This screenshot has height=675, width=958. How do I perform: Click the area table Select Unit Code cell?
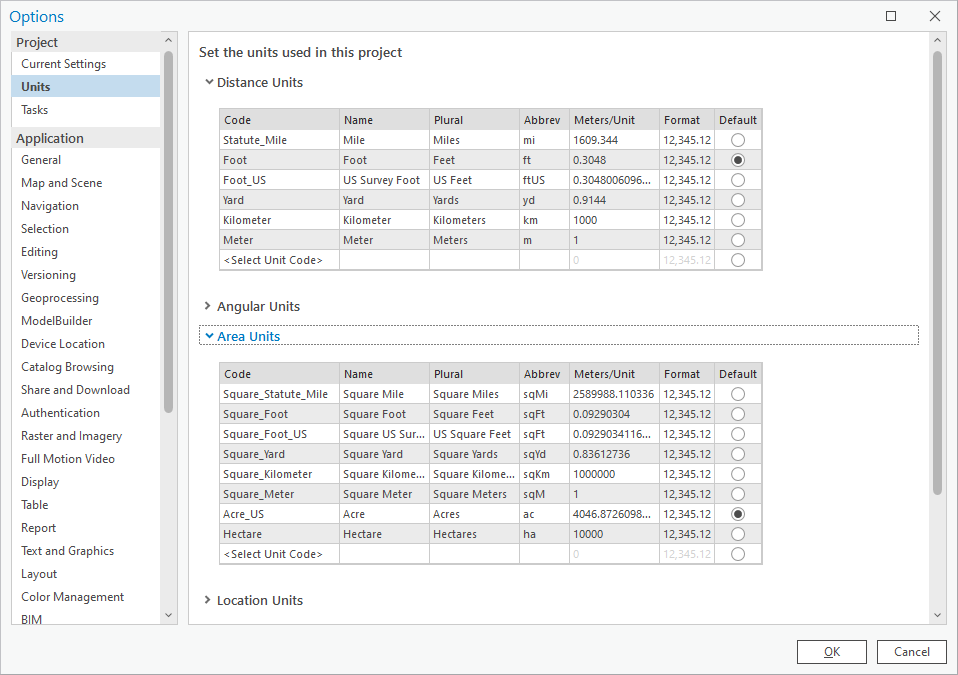click(273, 554)
